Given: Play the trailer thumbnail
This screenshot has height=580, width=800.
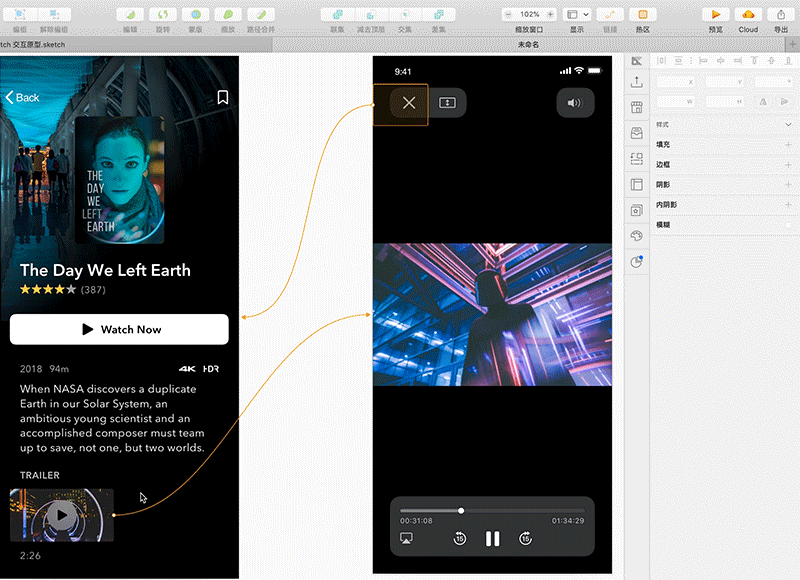Looking at the screenshot, I should point(62,515).
